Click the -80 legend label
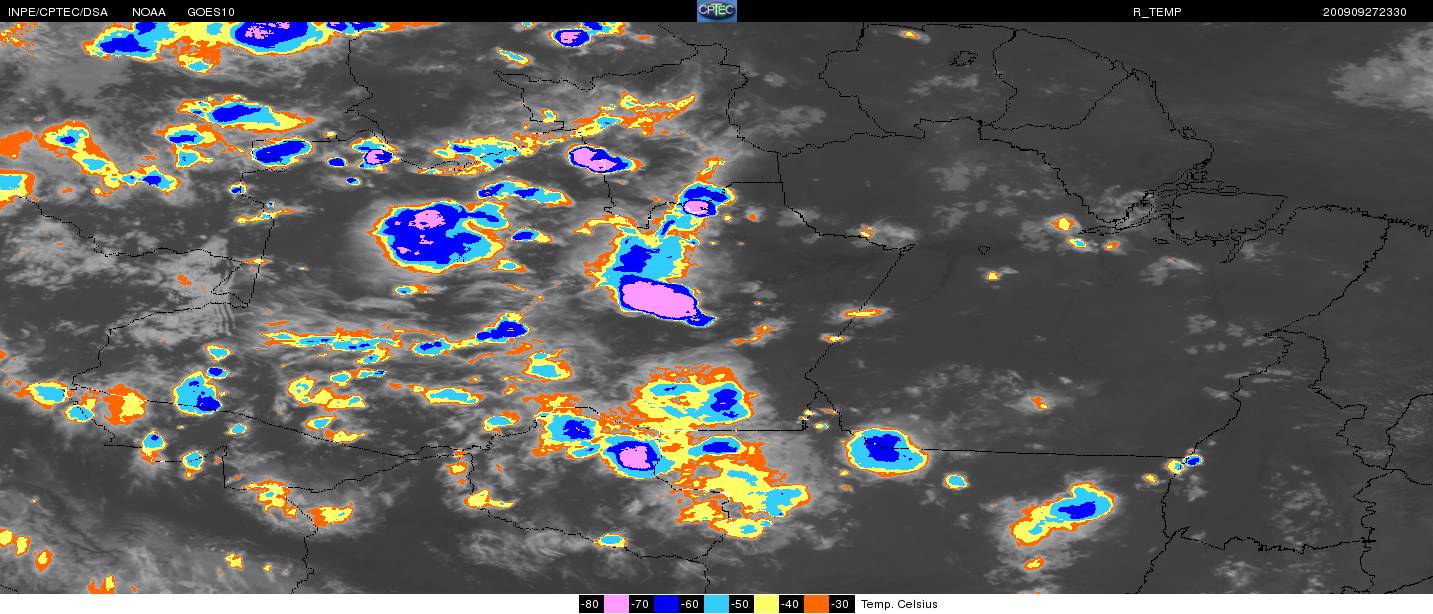1433x614 pixels. (591, 604)
